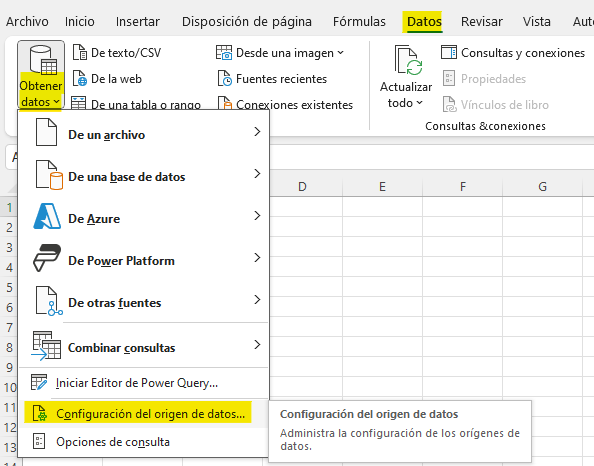
Task: Expand the Combinar consultas submenu arrow
Action: point(257,345)
